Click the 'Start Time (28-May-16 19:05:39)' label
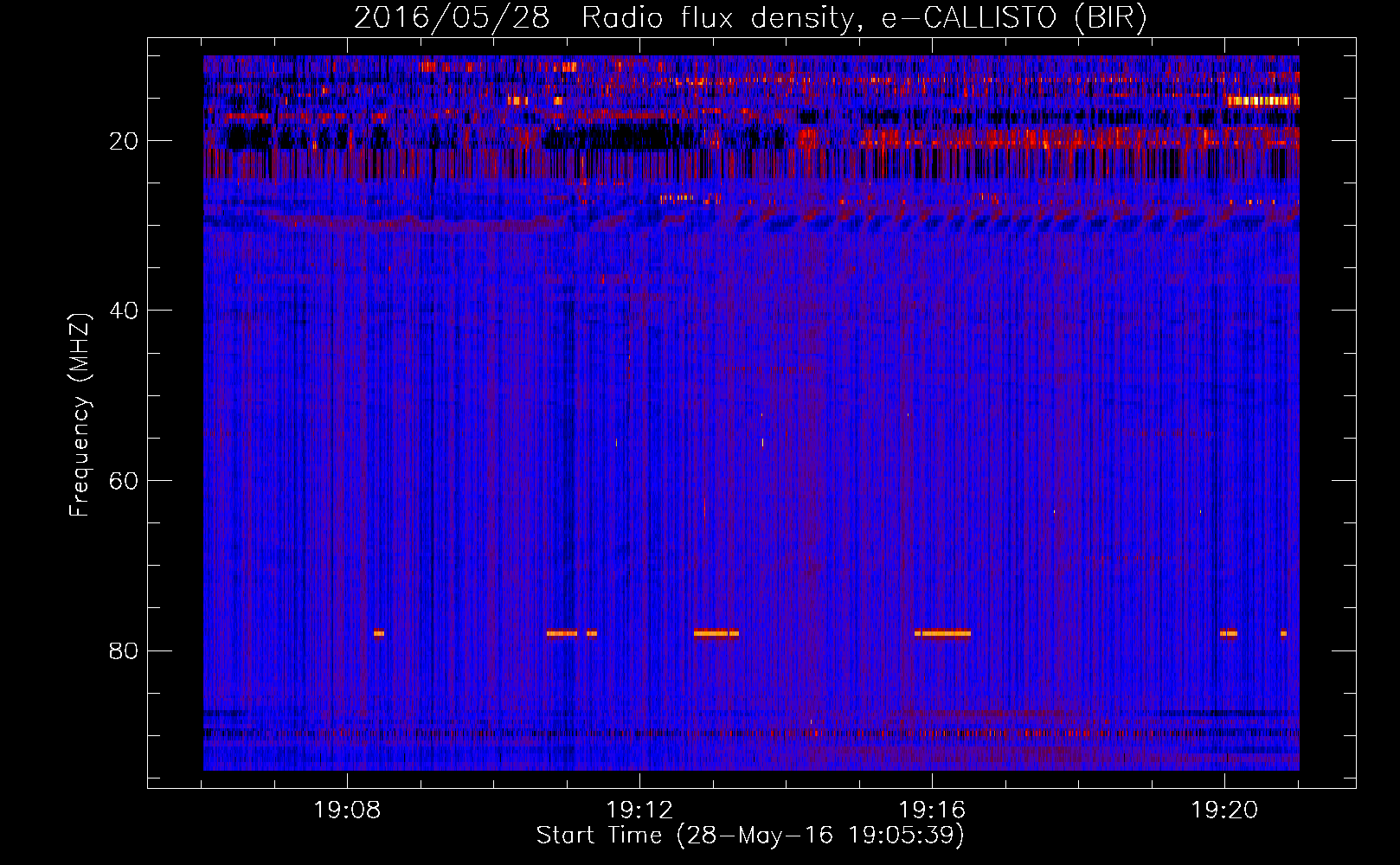 (x=750, y=836)
